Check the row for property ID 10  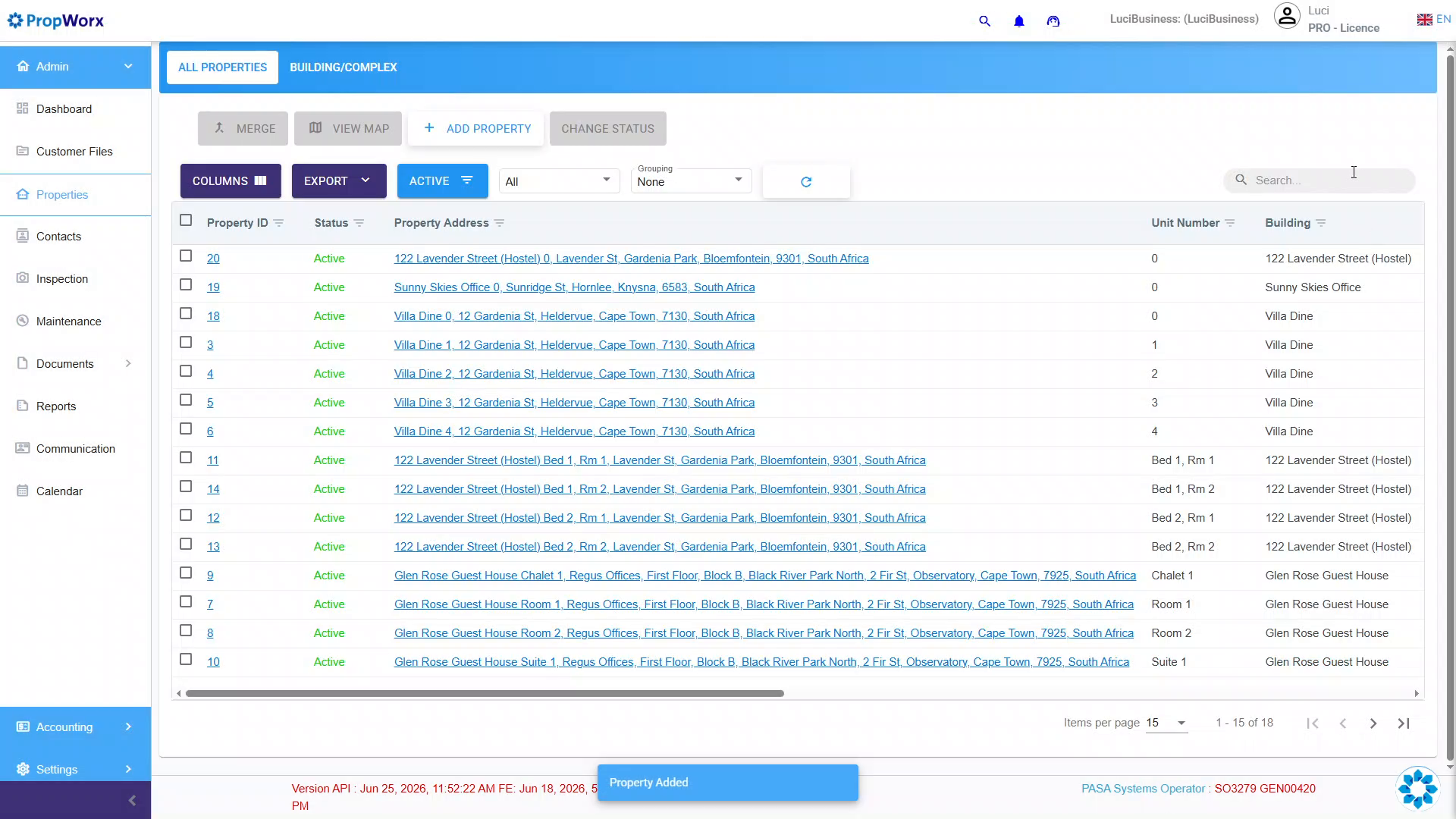pos(186,660)
